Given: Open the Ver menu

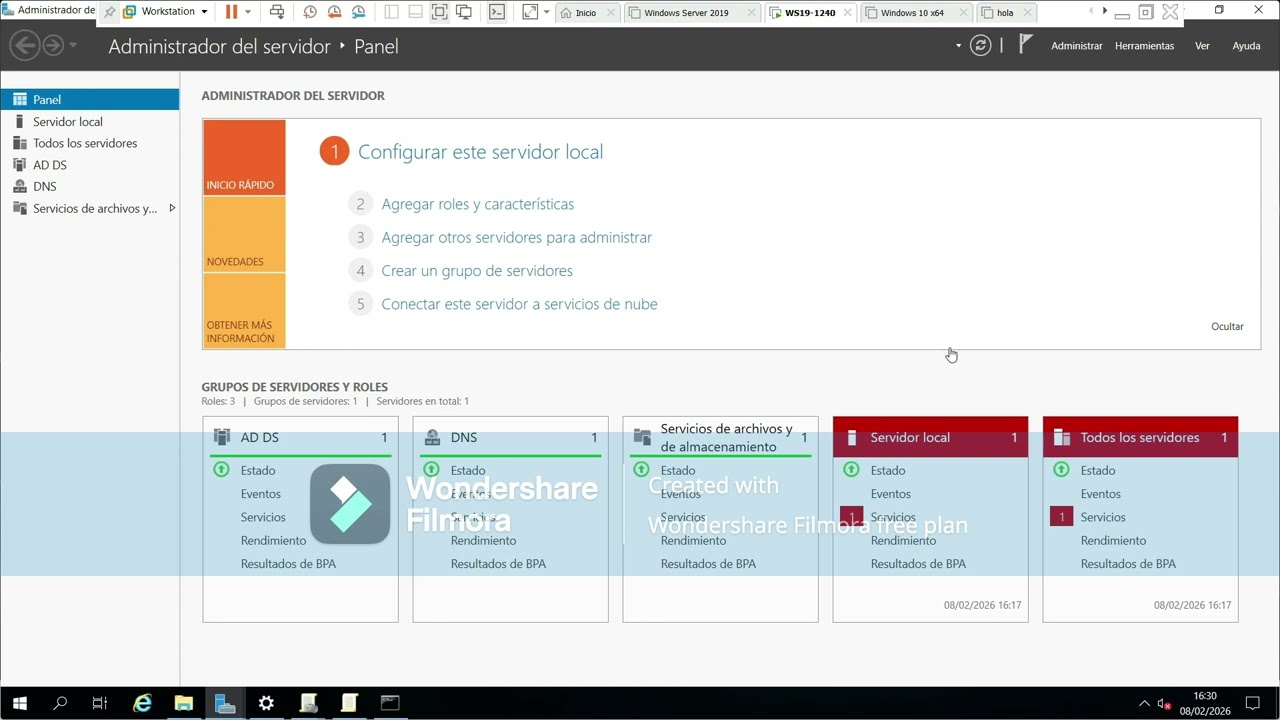Looking at the screenshot, I should tap(1202, 46).
